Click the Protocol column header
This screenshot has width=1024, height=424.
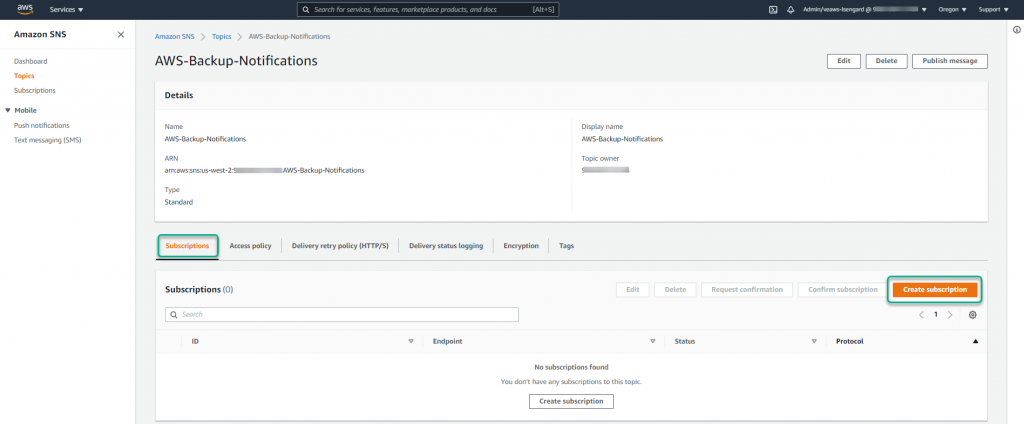[850, 342]
